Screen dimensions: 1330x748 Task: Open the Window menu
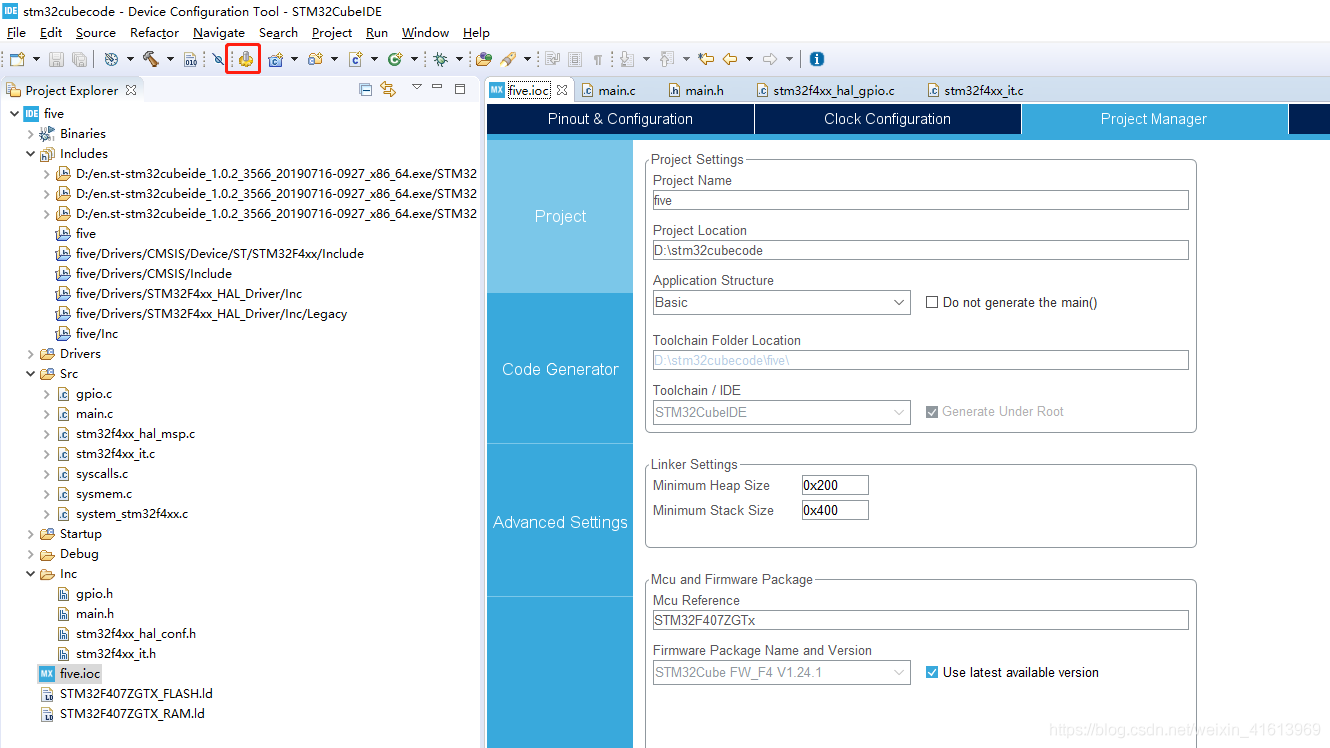tap(425, 32)
